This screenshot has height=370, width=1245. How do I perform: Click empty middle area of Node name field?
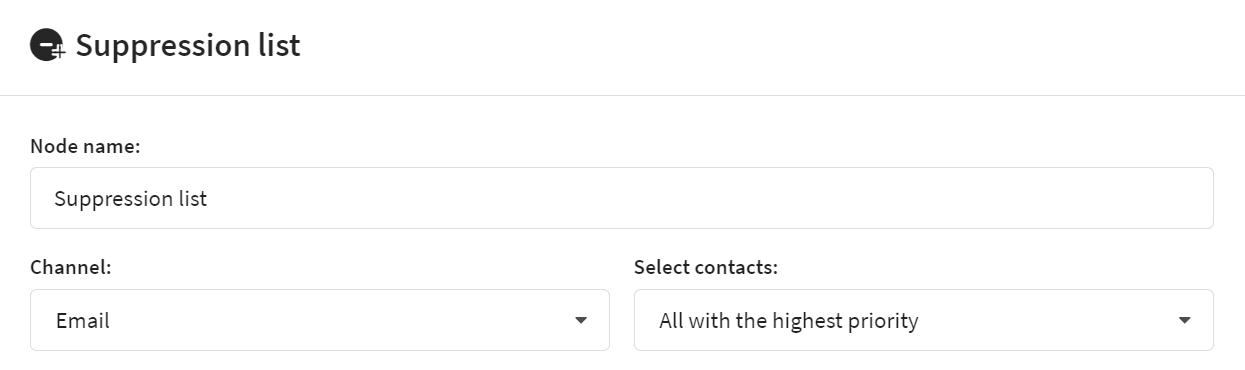point(700,198)
